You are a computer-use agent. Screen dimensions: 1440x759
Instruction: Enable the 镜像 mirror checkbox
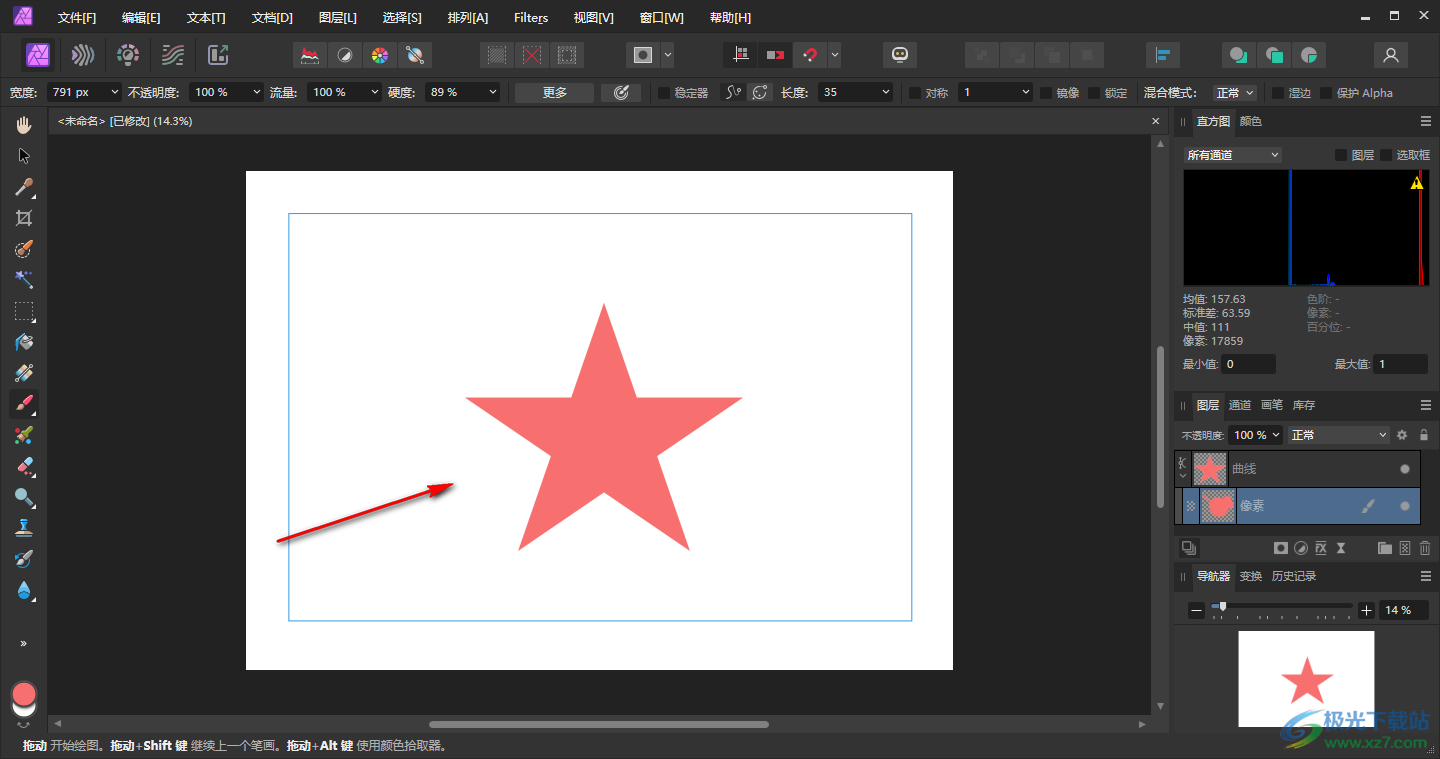click(x=1046, y=93)
